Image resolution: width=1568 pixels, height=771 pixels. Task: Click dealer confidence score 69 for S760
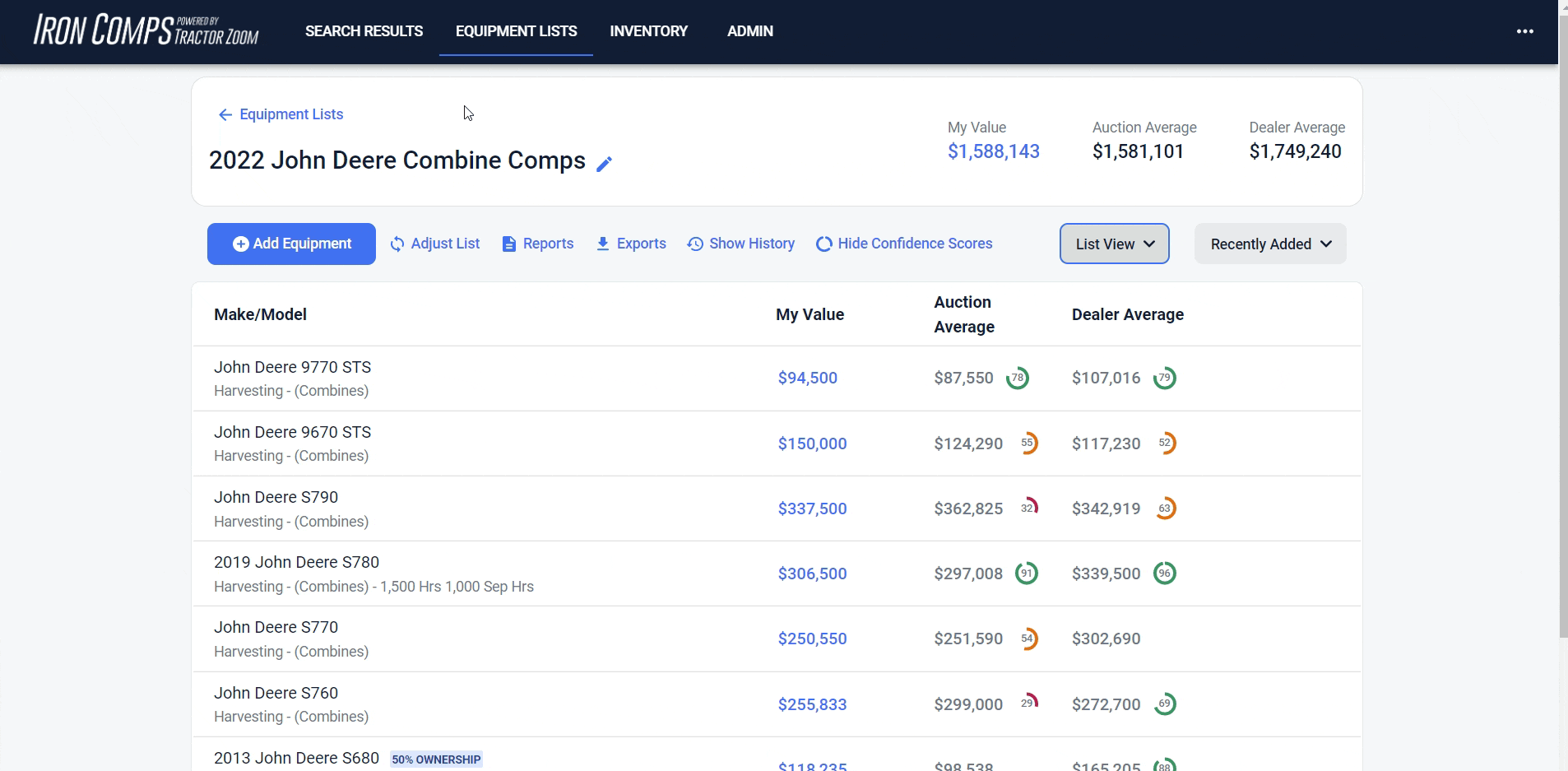tap(1165, 704)
